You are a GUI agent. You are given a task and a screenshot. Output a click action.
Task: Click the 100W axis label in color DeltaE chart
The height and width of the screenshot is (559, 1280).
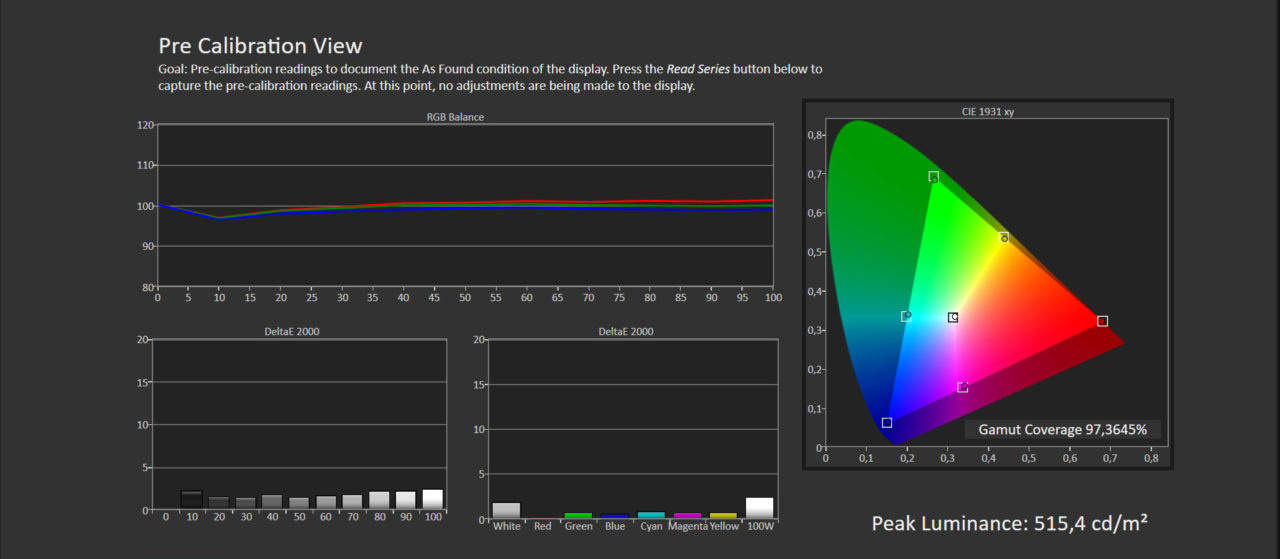tap(760, 527)
